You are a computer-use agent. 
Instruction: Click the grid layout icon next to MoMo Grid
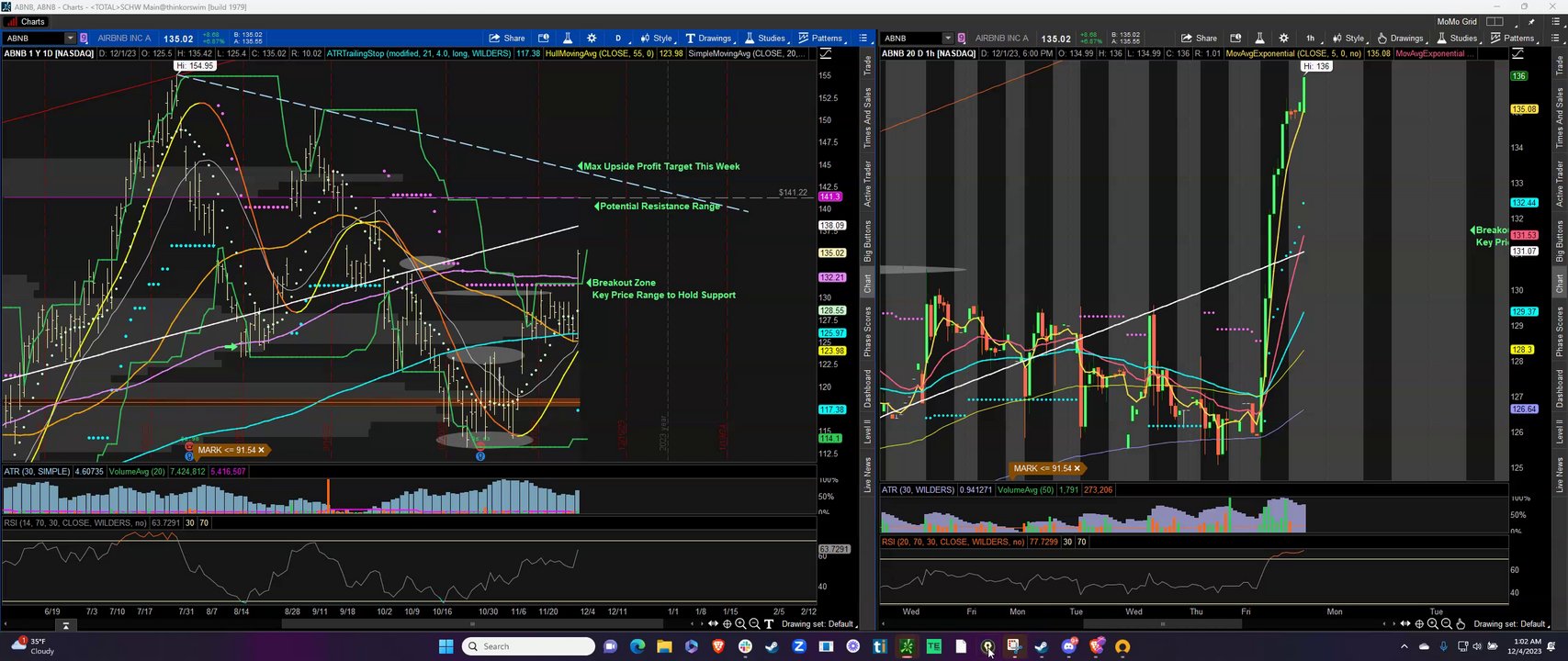[x=1495, y=21]
